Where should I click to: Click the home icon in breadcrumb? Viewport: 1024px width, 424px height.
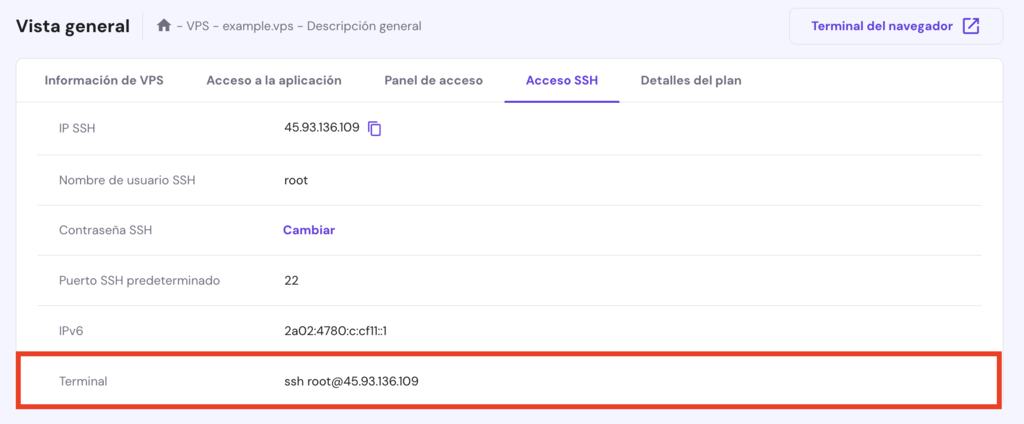[x=164, y=26]
